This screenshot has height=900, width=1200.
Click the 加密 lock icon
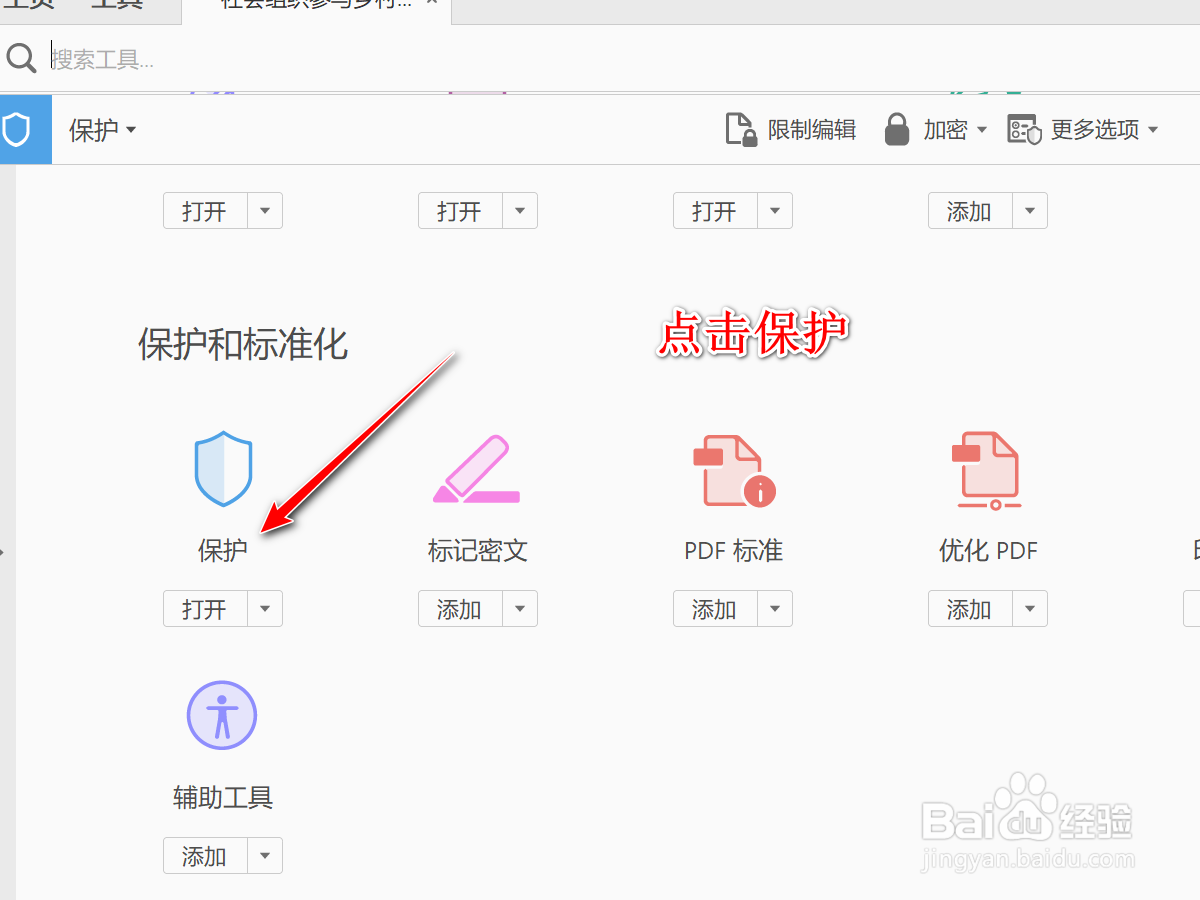[x=897, y=129]
